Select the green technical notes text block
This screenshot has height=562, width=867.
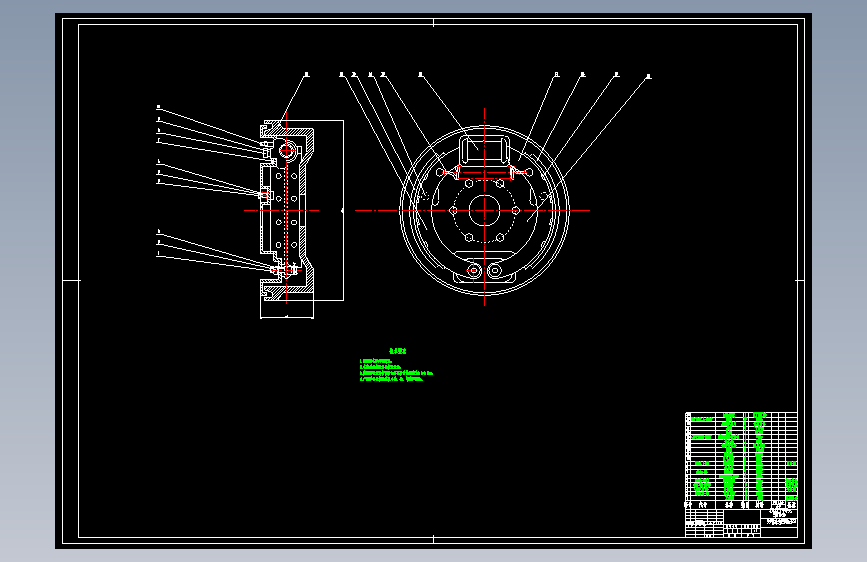396,365
